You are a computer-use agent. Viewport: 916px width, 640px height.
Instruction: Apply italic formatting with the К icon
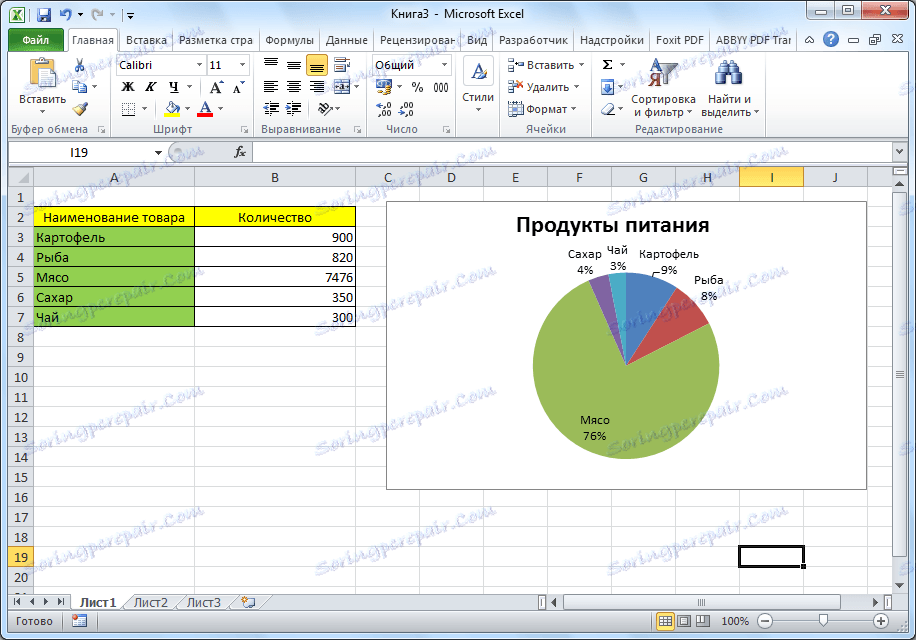pyautogui.click(x=151, y=86)
